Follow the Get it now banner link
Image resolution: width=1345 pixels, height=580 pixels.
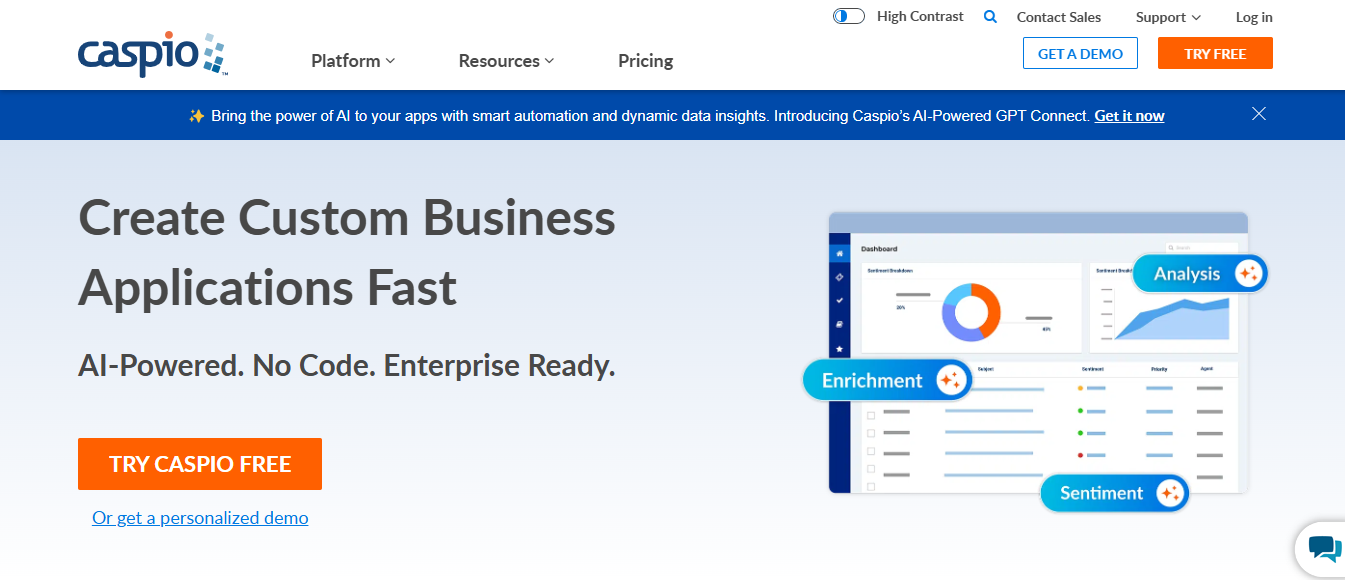click(1128, 115)
